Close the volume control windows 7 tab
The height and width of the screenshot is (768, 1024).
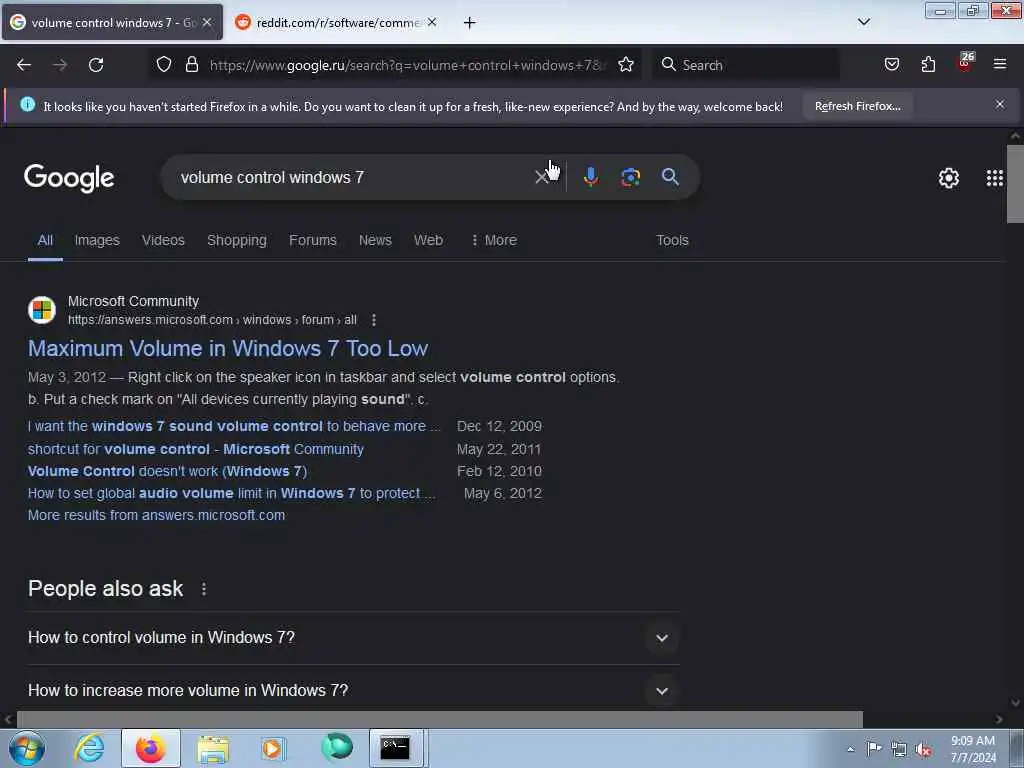coord(206,22)
